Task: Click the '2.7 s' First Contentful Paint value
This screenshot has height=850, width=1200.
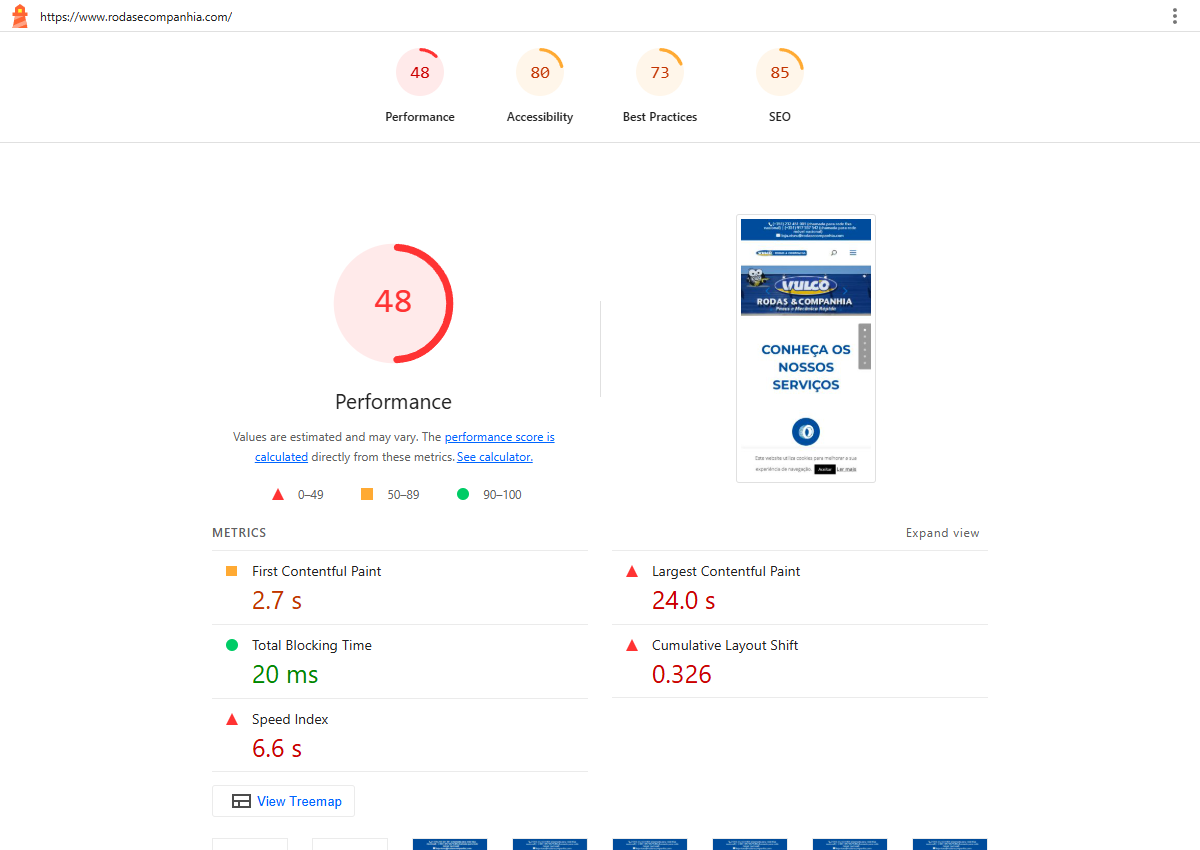Action: point(277,600)
